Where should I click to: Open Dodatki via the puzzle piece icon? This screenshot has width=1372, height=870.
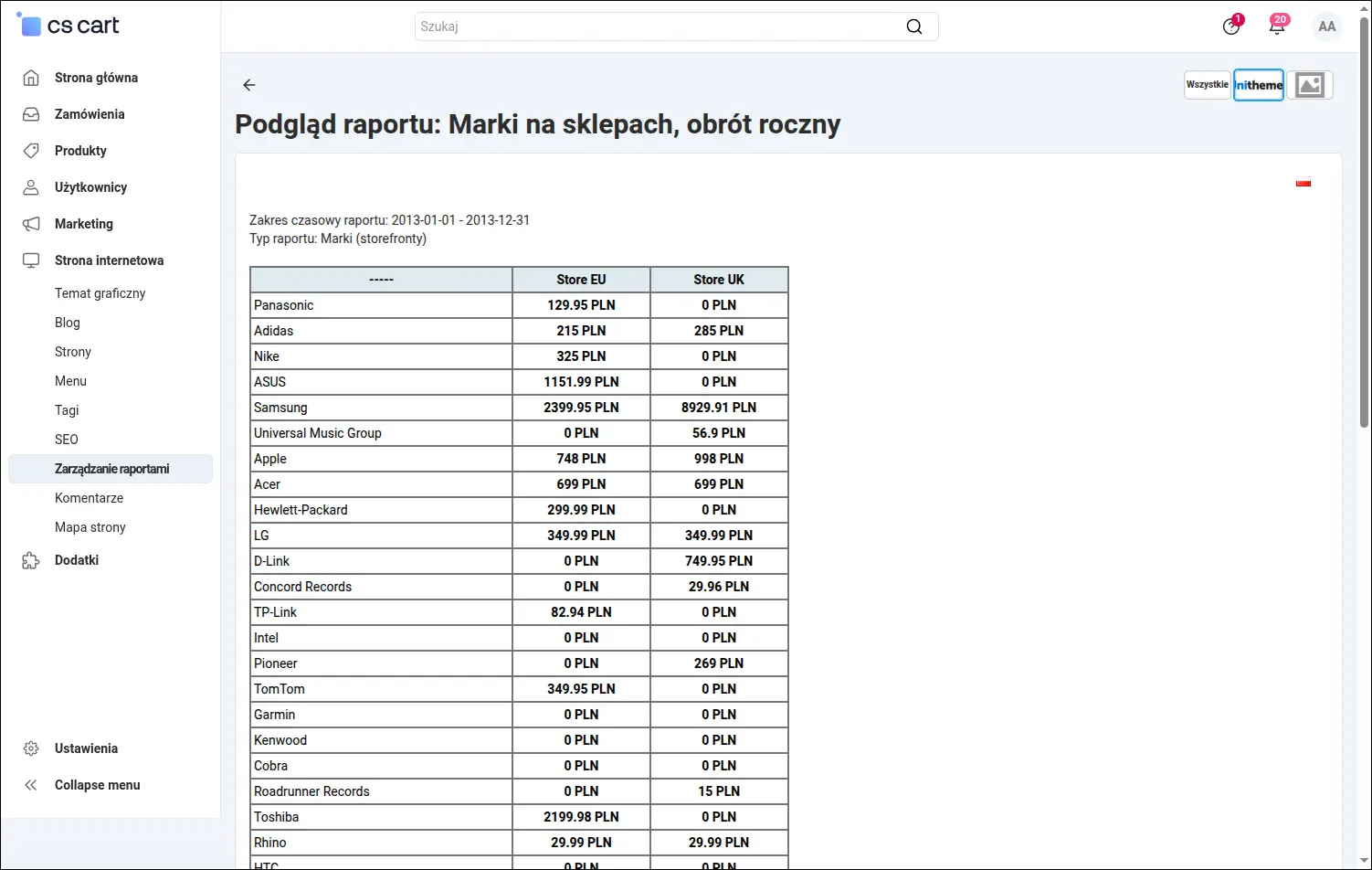click(31, 560)
